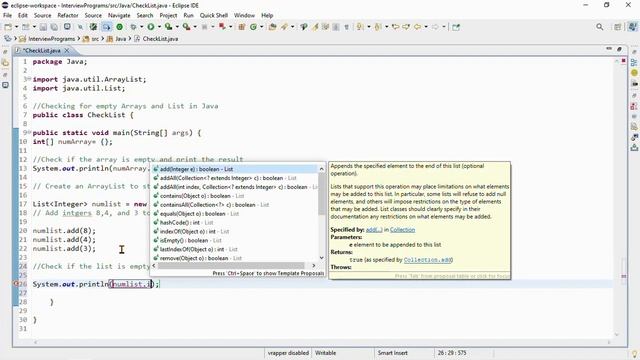Viewport: 640px width, 360px height.
Task: Select the Java perspective icon
Action: 632,27
